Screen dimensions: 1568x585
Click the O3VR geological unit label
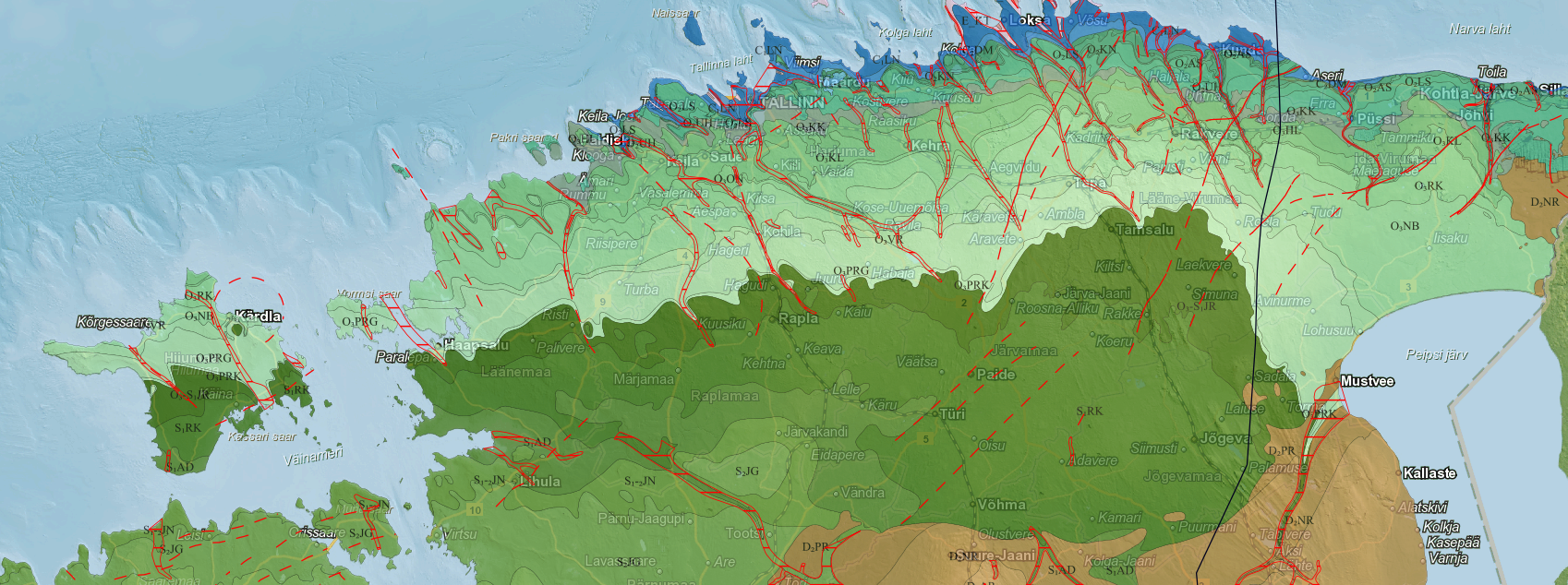tap(888, 240)
